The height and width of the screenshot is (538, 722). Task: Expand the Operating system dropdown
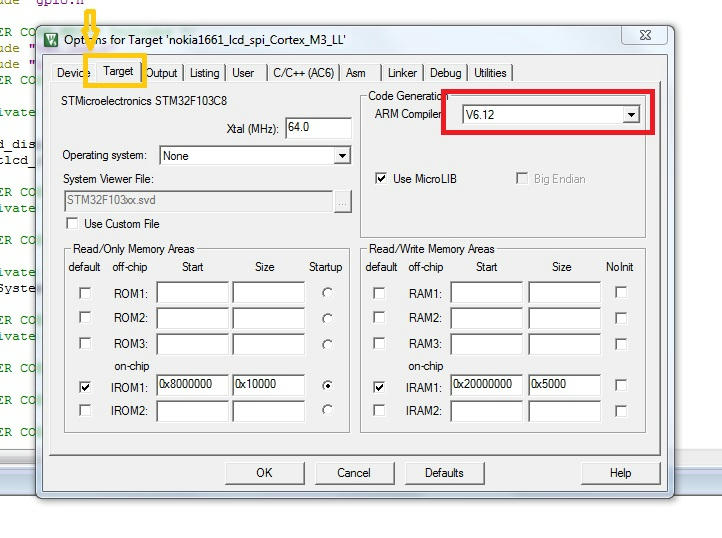click(342, 156)
